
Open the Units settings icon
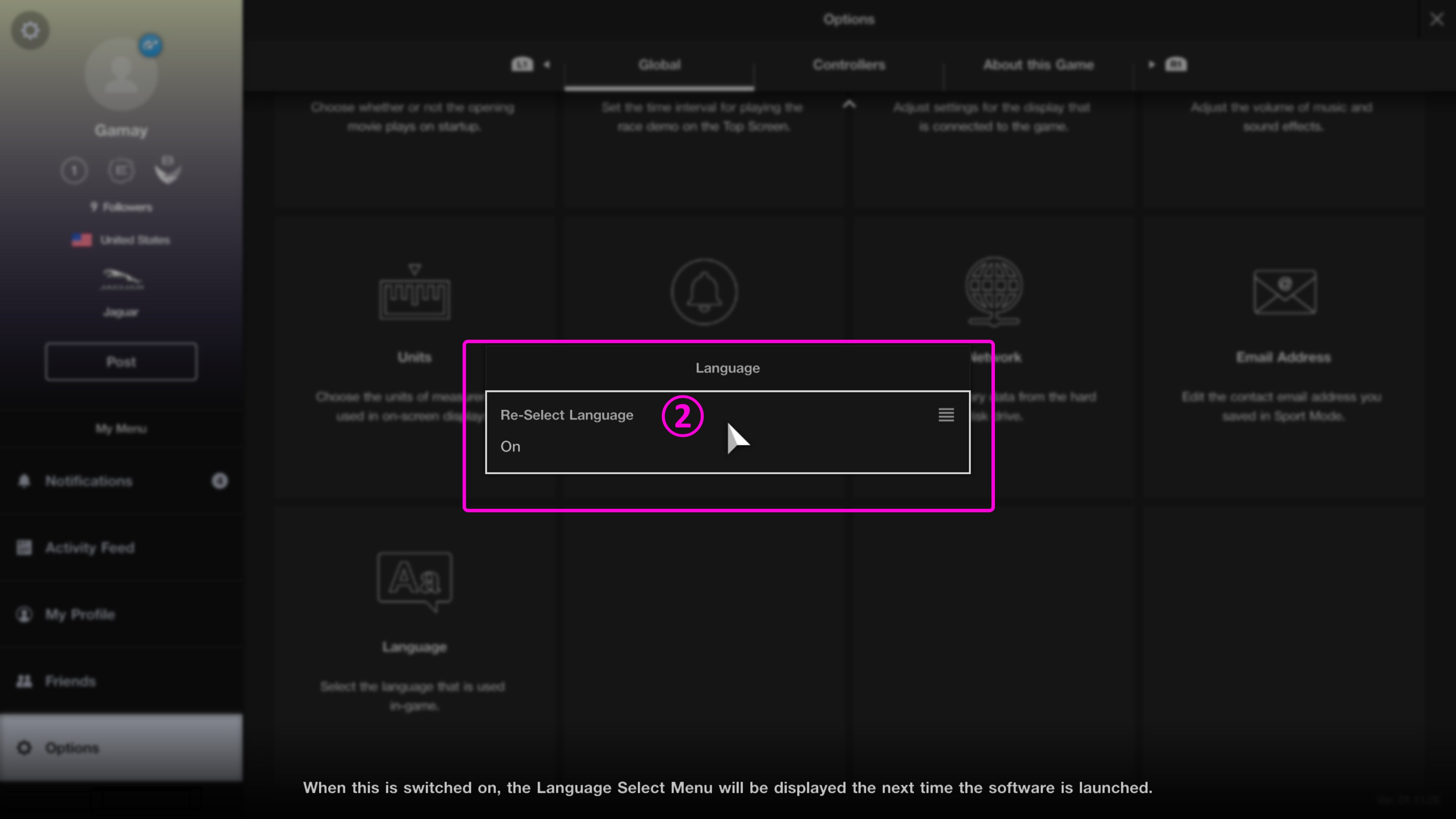pyautogui.click(x=414, y=292)
